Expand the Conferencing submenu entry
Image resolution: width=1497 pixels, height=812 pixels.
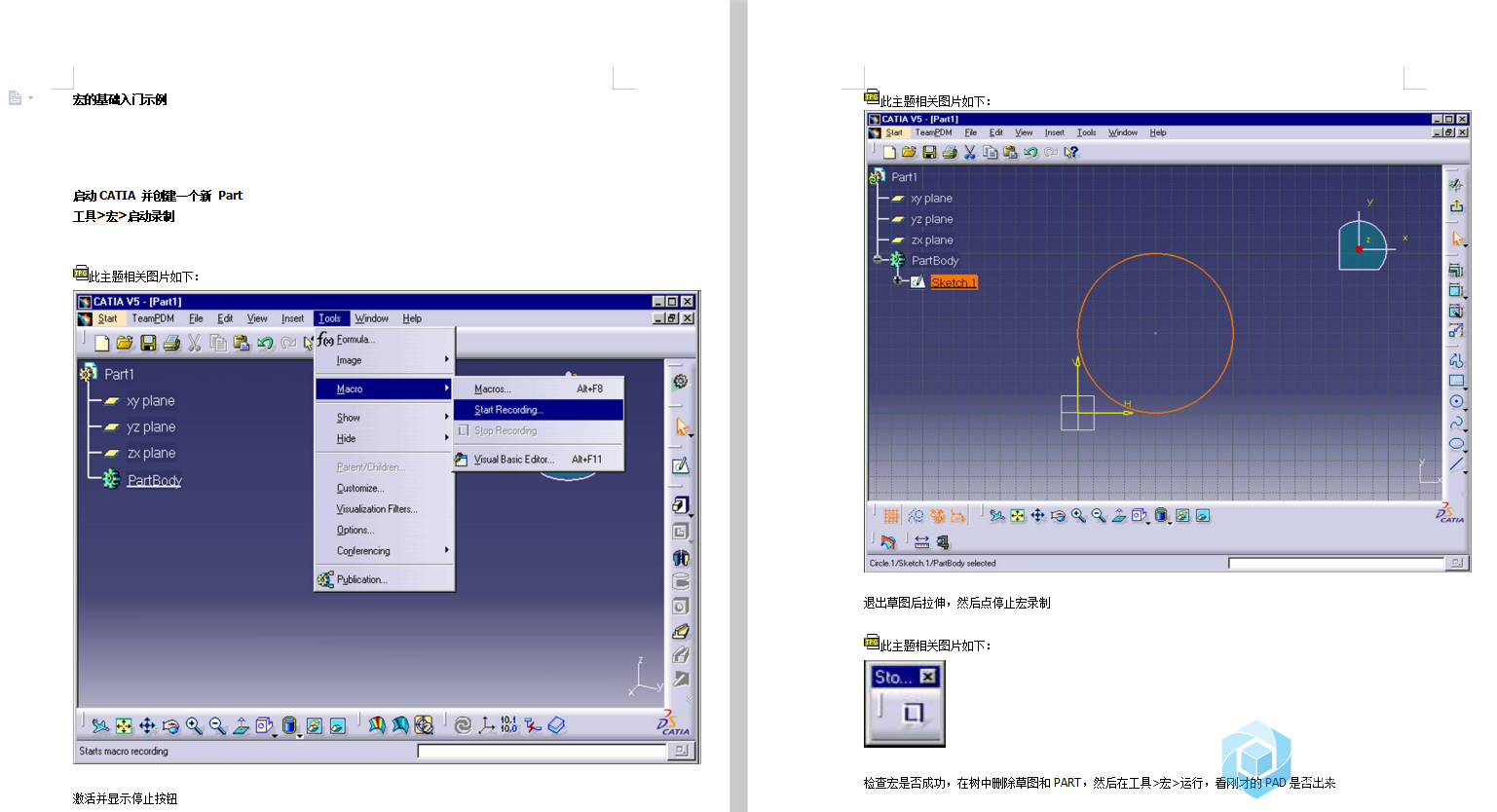(x=386, y=551)
